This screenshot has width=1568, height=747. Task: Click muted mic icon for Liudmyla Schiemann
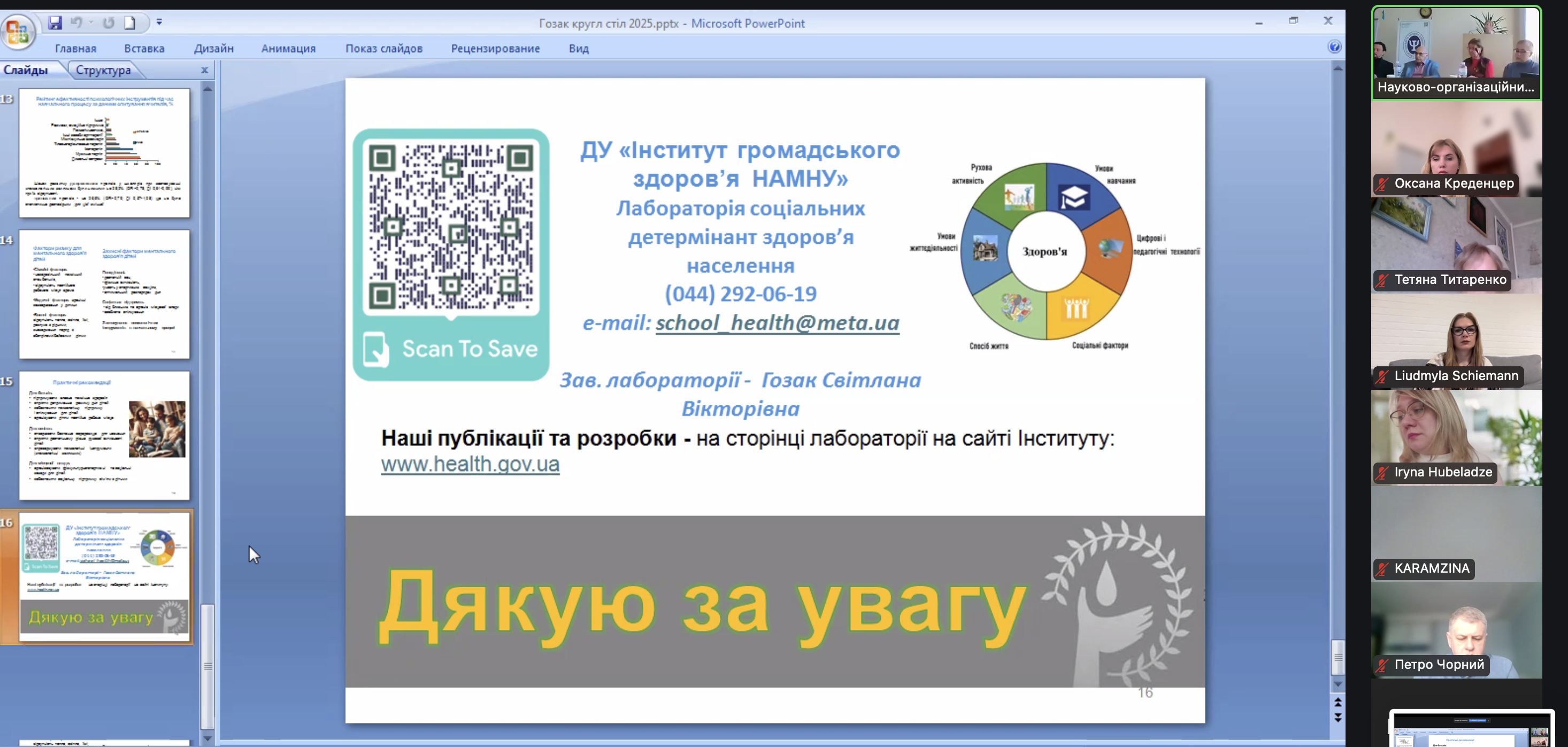pyautogui.click(x=1382, y=376)
